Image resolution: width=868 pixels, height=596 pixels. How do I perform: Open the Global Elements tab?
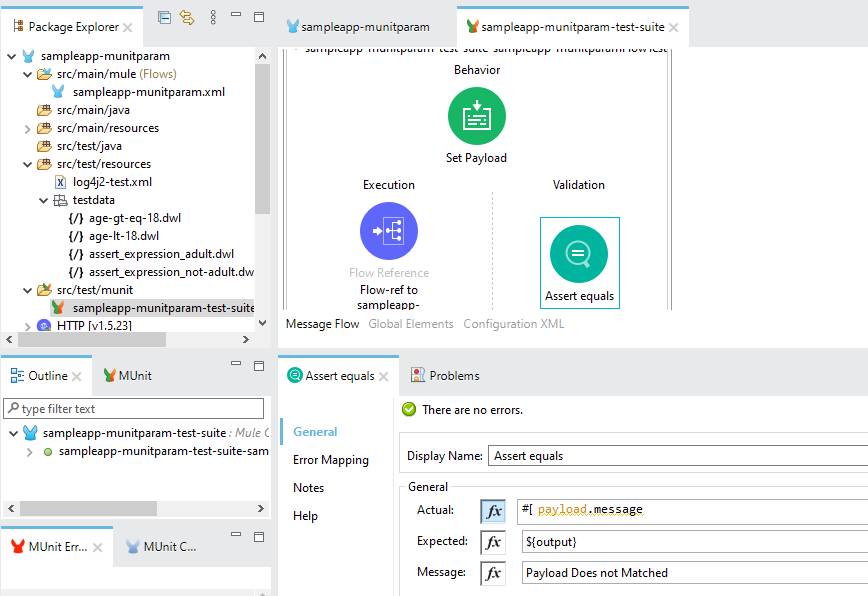[x=411, y=324]
